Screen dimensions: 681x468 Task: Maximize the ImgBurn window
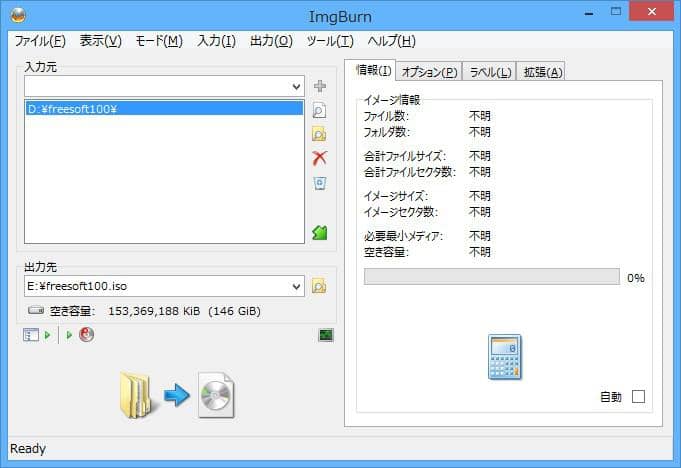[616, 12]
